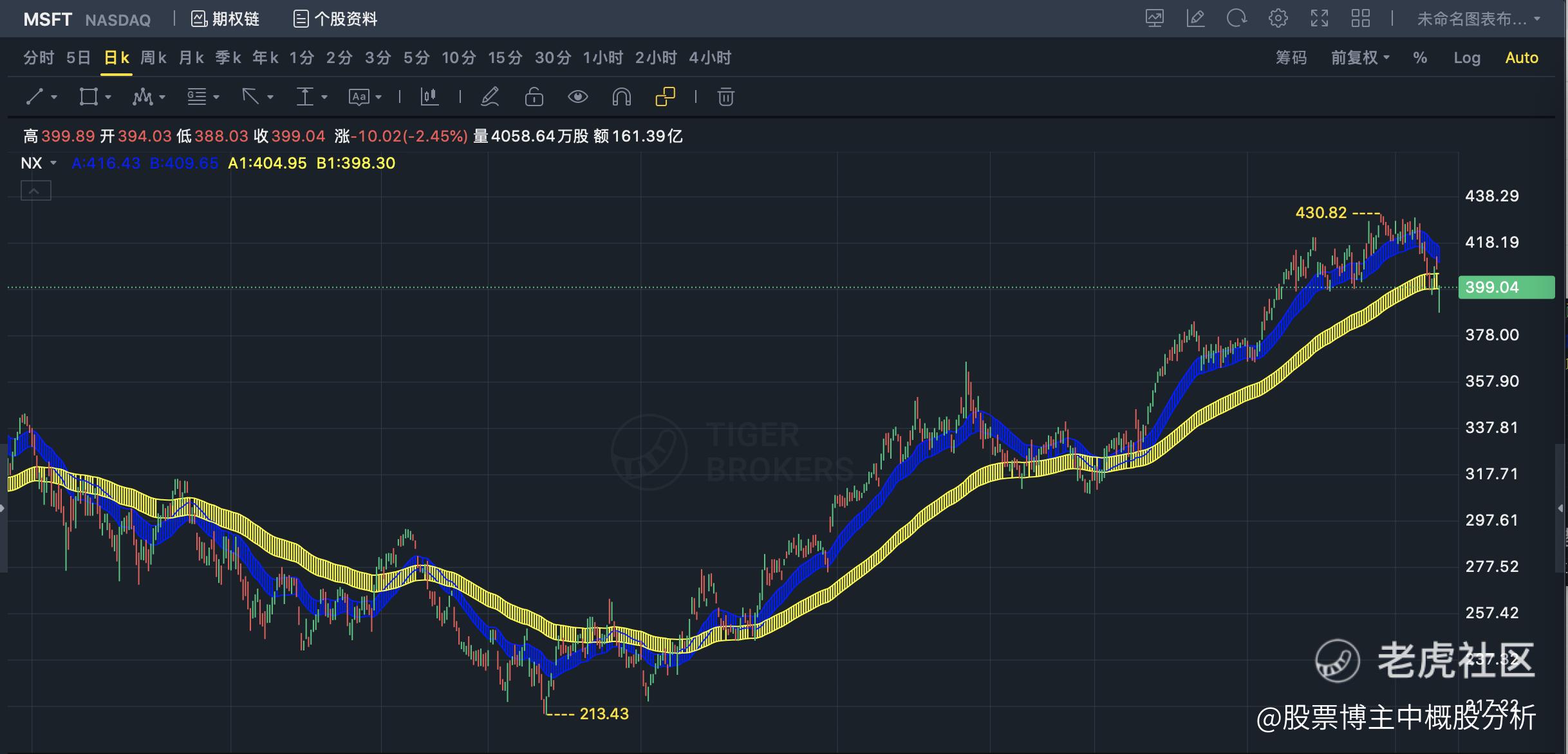The width and height of the screenshot is (1568, 754).
Task: Enter fullscreen chart mode
Action: 1320,19
